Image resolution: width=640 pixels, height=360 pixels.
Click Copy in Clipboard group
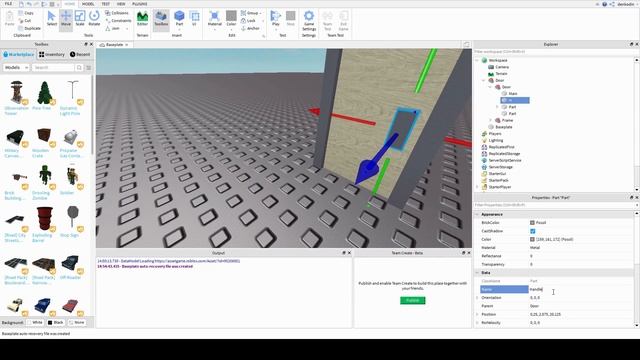[x=26, y=13]
